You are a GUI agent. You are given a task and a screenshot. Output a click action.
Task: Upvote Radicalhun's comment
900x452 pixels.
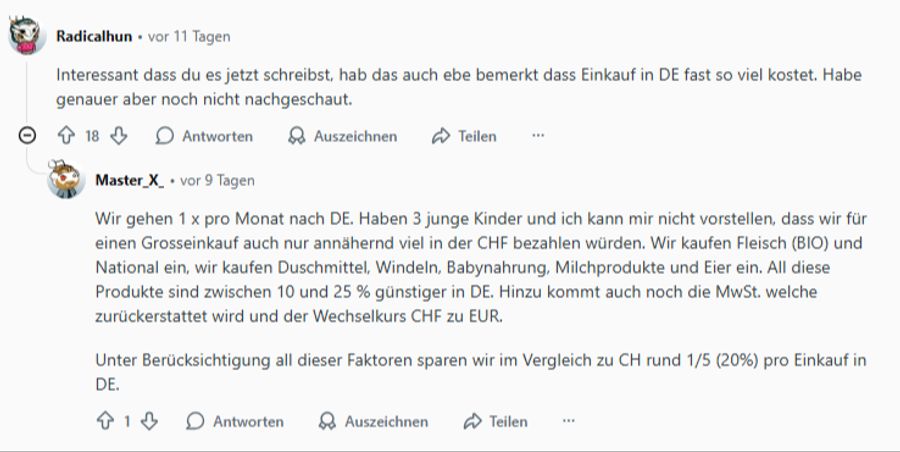click(67, 136)
